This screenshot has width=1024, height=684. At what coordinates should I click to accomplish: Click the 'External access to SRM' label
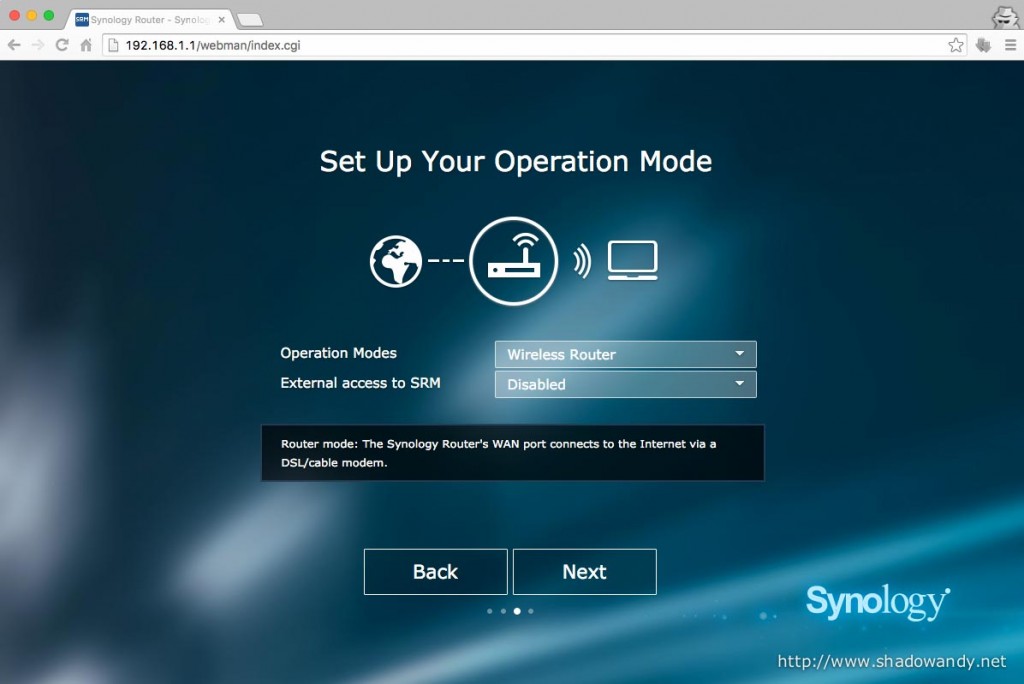(360, 383)
